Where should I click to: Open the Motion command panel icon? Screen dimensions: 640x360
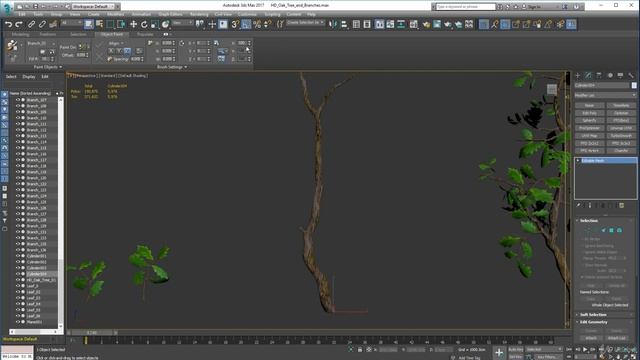[610, 76]
